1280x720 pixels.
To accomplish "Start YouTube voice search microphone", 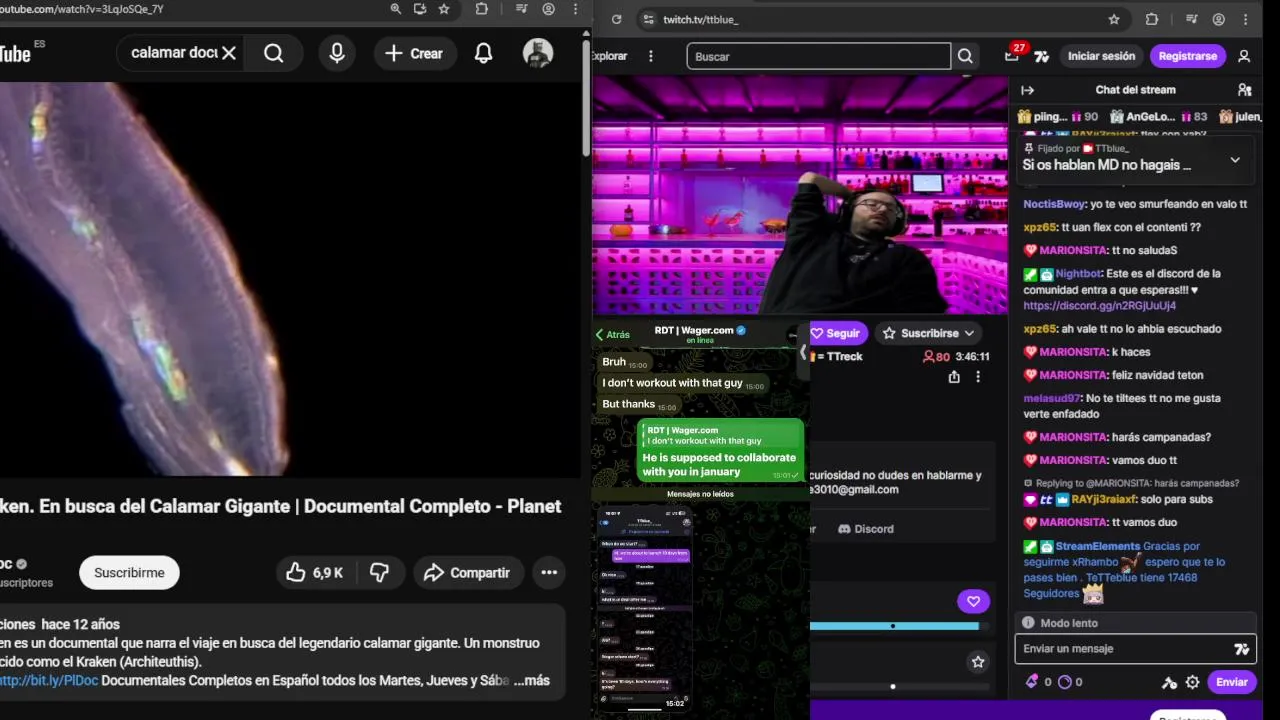I will point(337,53).
